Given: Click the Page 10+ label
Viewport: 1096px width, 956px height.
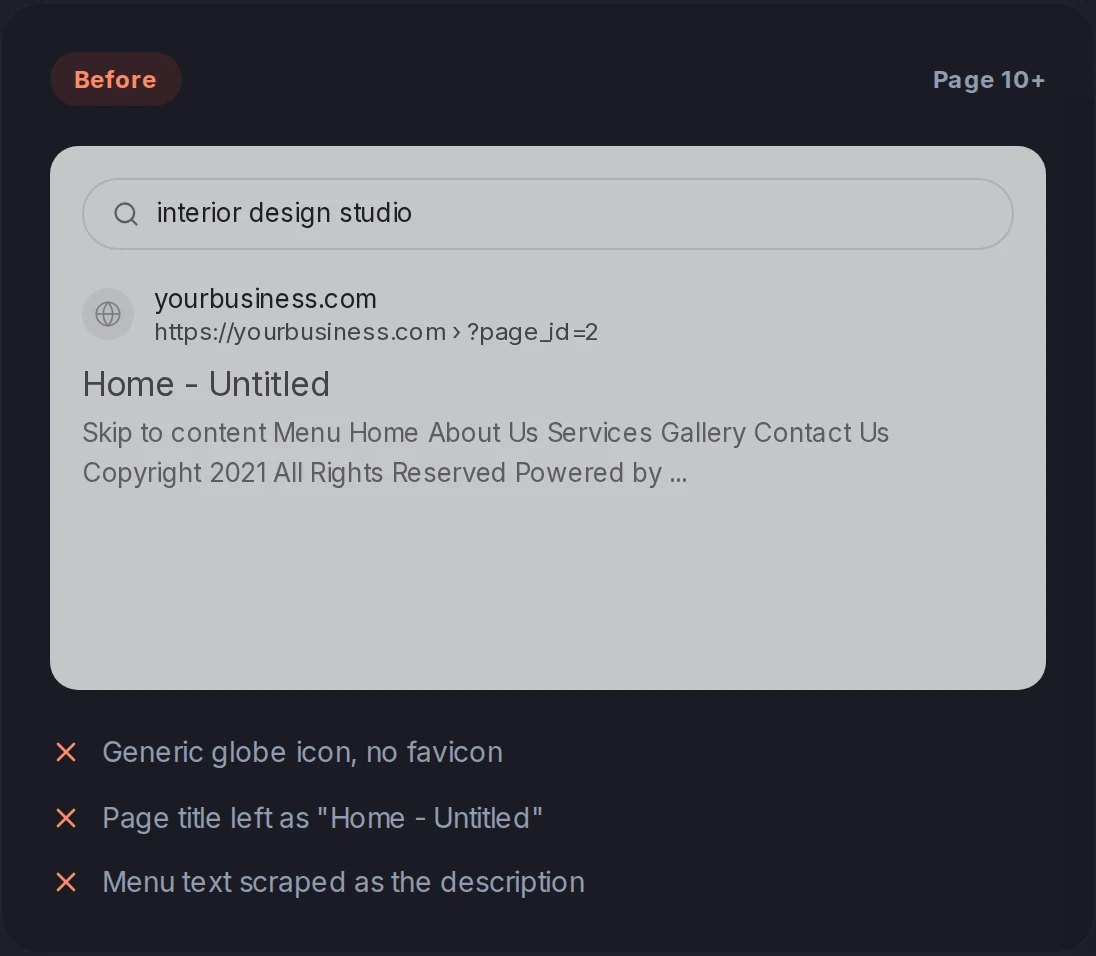Looking at the screenshot, I should 989,80.
